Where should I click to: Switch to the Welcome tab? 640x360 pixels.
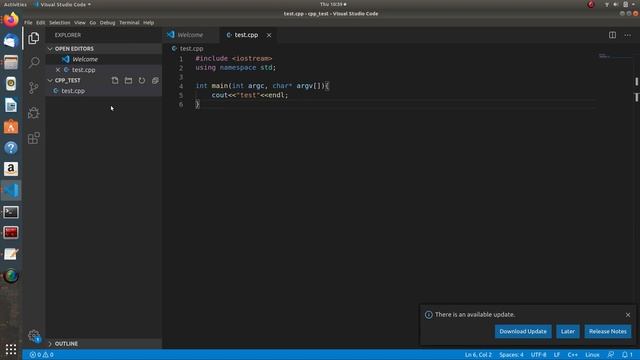(x=190, y=35)
